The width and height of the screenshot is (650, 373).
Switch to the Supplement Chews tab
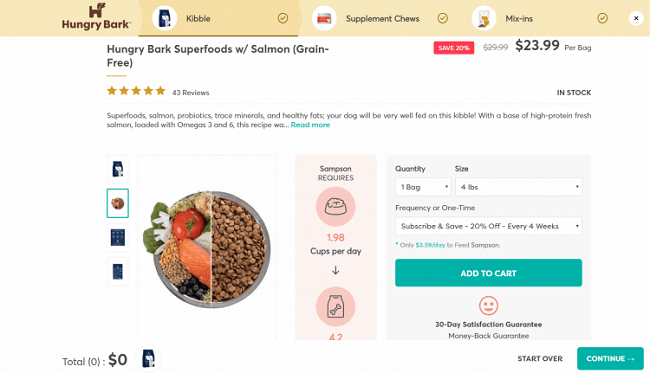(382, 18)
